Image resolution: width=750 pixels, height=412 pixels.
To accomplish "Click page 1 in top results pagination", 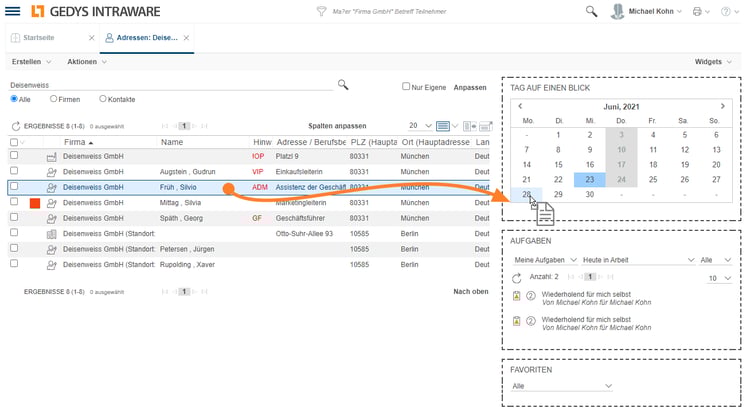I will pos(184,126).
